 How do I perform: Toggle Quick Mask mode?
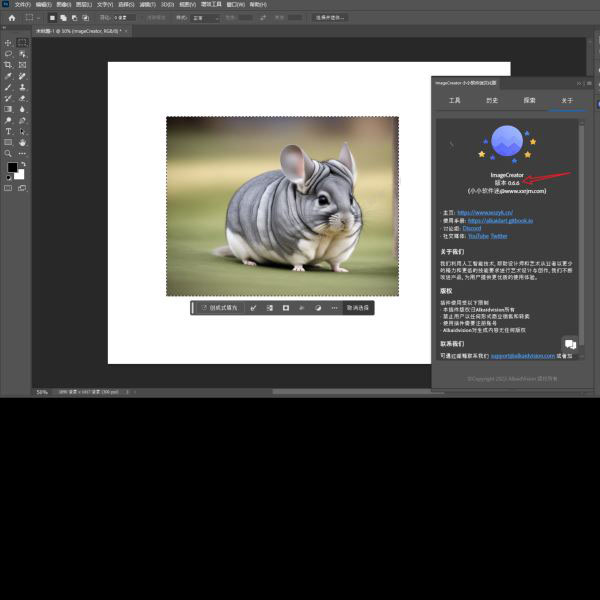(8, 188)
